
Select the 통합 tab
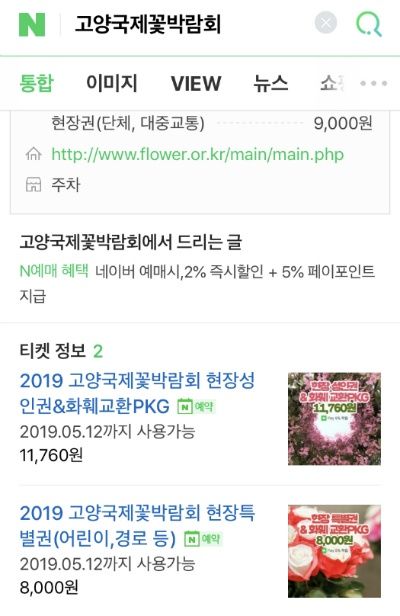pos(37,83)
